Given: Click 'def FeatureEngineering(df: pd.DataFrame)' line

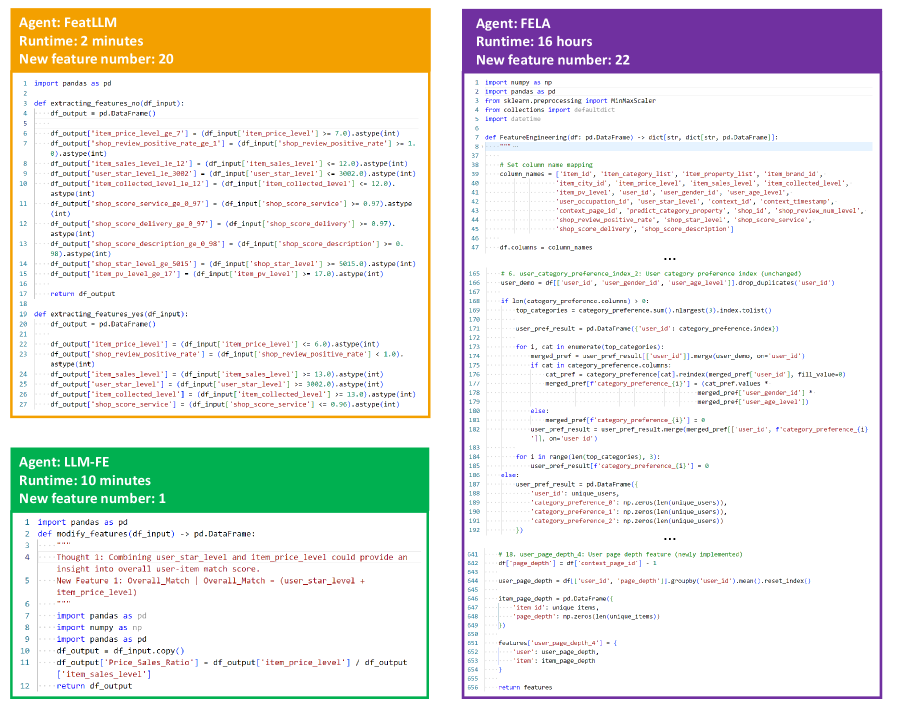Looking at the screenshot, I should (632, 137).
